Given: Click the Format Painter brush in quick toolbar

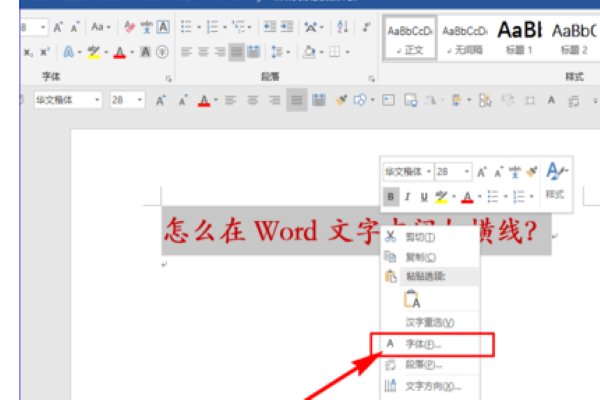Looking at the screenshot, I should [x=341, y=100].
